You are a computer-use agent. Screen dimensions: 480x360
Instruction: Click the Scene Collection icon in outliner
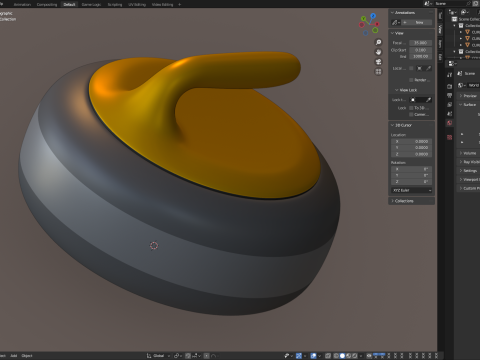tap(454, 19)
